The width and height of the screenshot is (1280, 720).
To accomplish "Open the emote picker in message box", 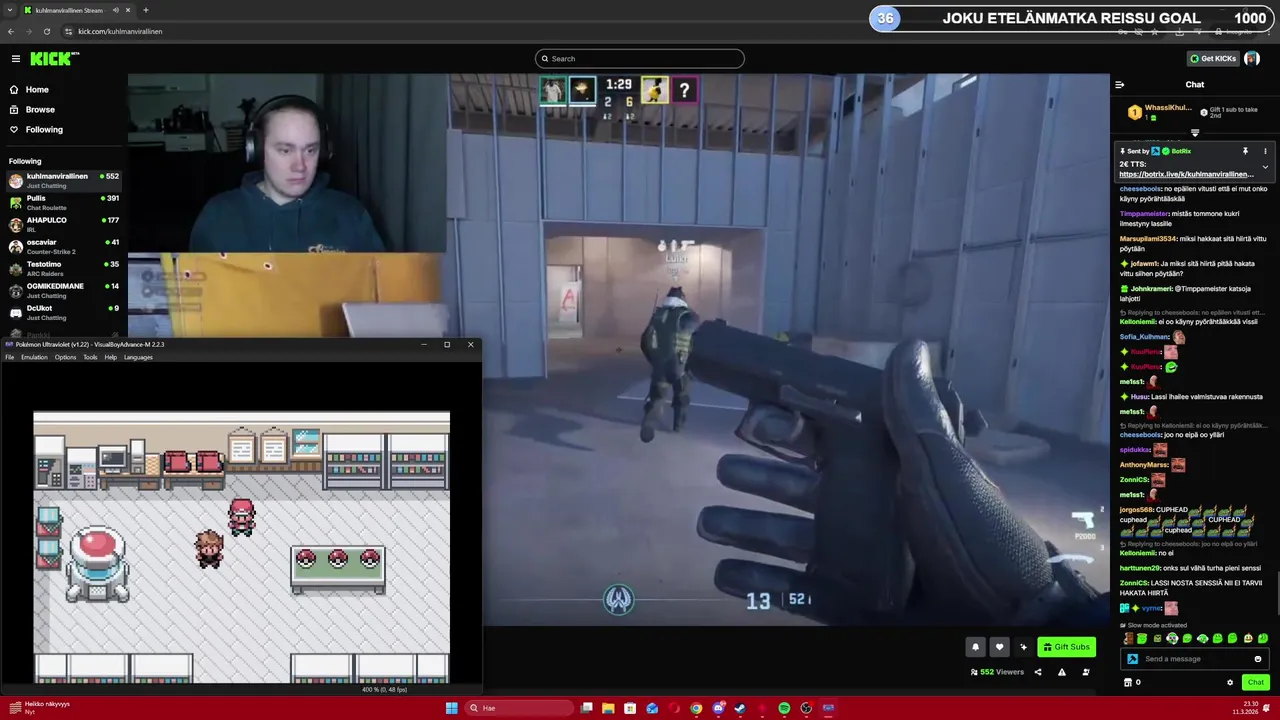I will 1258,659.
